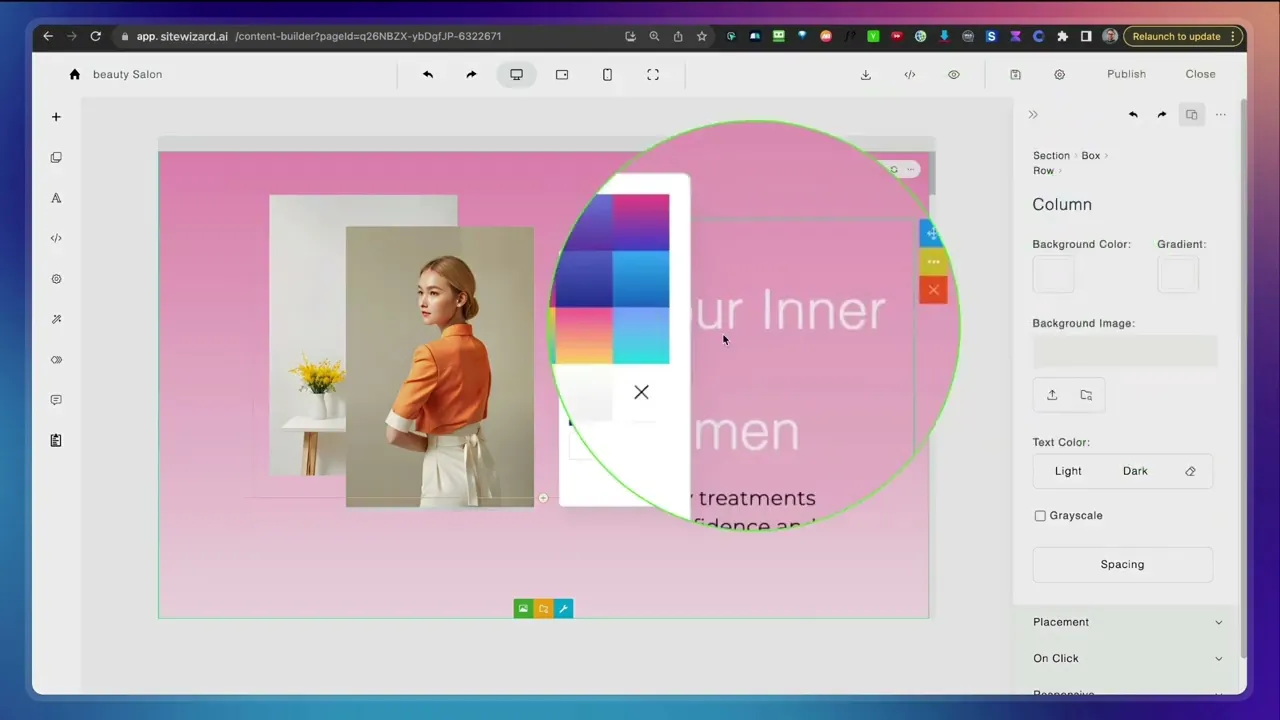Click the Background Image input field
Screen dimensions: 1280x720
(1125, 351)
